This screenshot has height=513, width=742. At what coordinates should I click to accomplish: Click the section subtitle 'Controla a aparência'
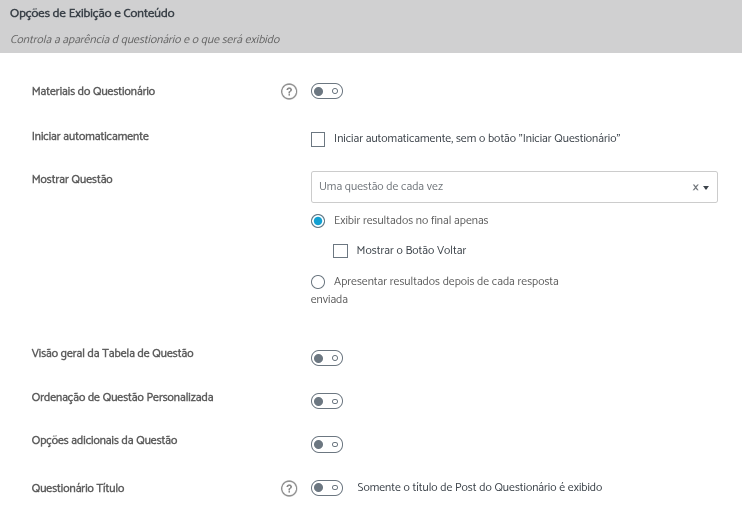point(145,39)
